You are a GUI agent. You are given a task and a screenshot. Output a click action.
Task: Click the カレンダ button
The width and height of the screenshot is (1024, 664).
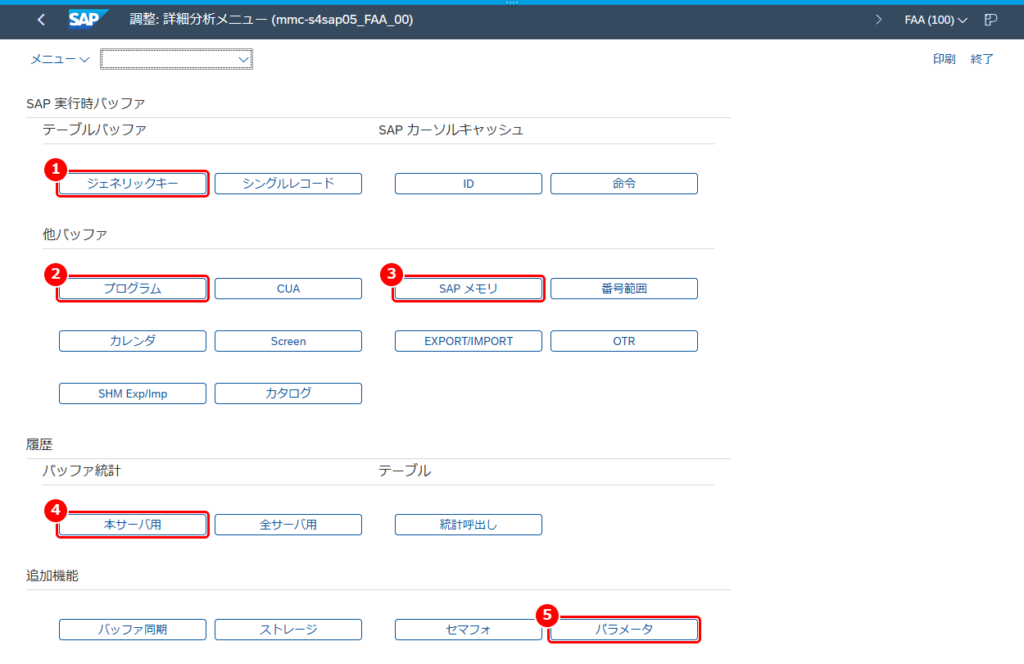pos(133,341)
